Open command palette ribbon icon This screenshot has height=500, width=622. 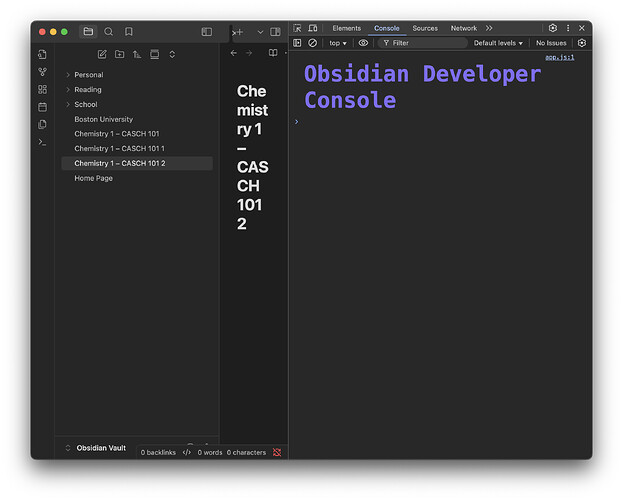click(42, 142)
